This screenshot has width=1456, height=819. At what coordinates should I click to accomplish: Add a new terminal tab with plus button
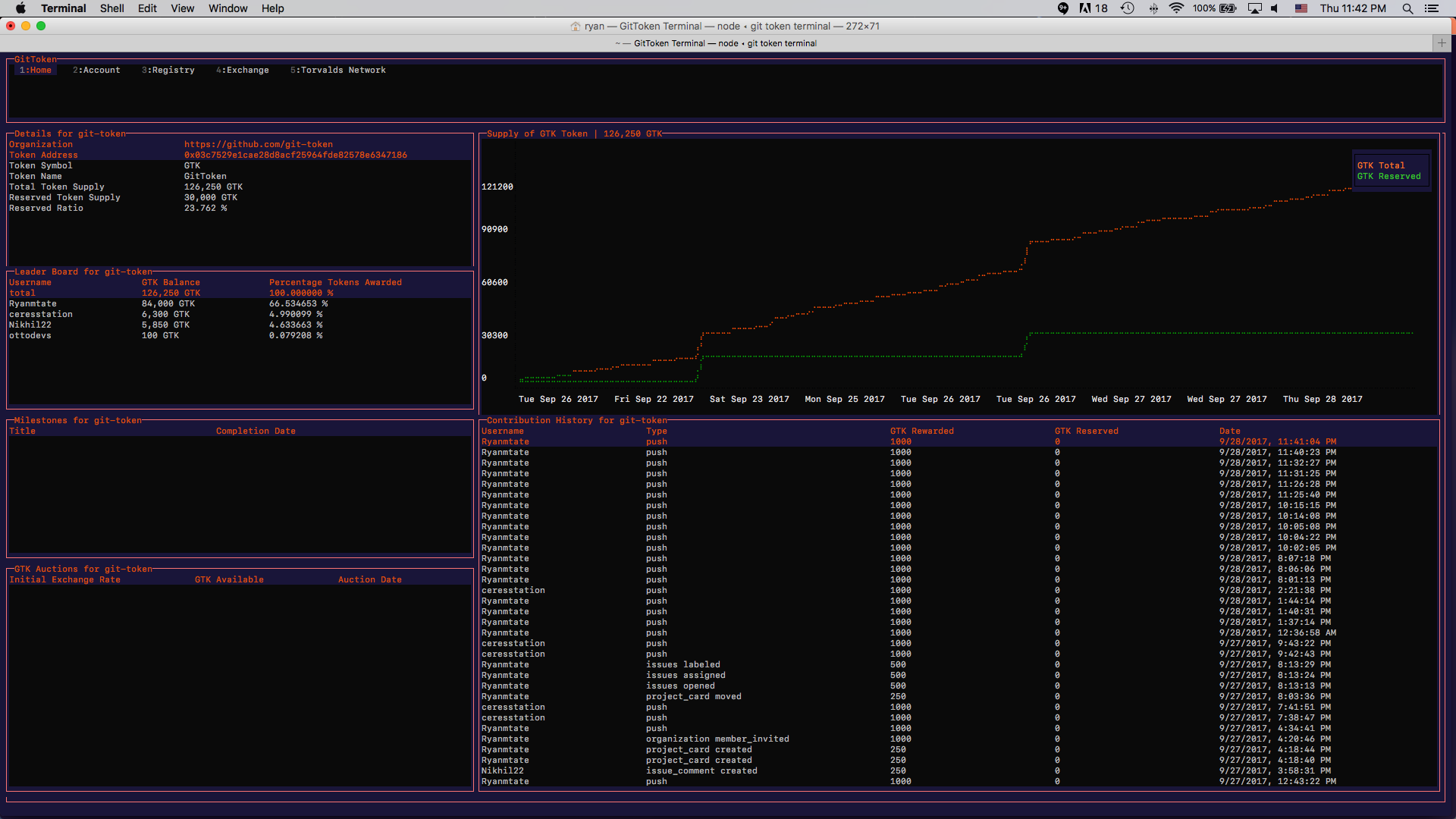pyautogui.click(x=1442, y=43)
